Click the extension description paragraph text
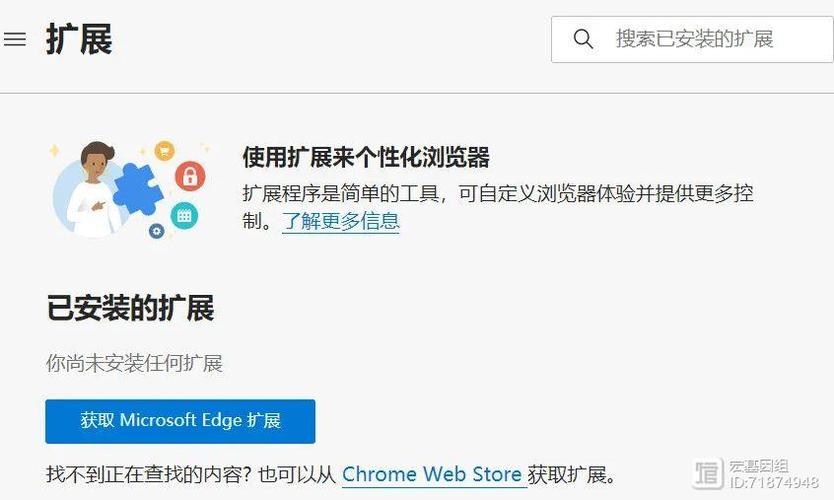834x500 pixels. coord(498,207)
